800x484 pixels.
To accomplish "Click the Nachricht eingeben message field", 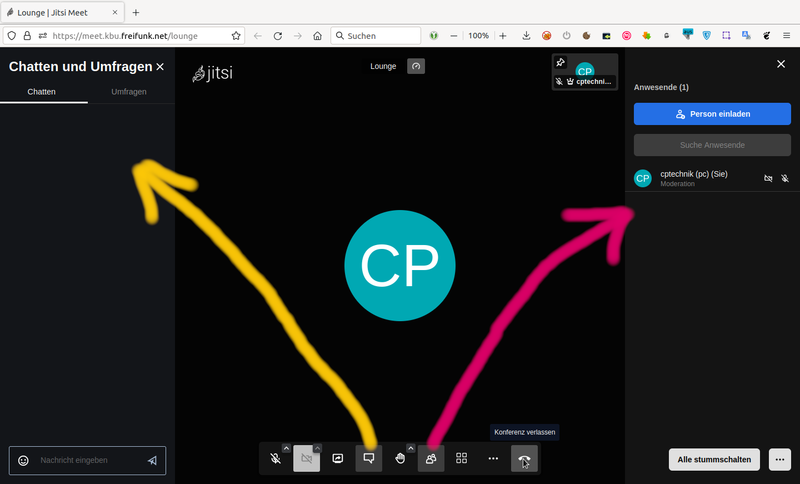I will coord(88,460).
